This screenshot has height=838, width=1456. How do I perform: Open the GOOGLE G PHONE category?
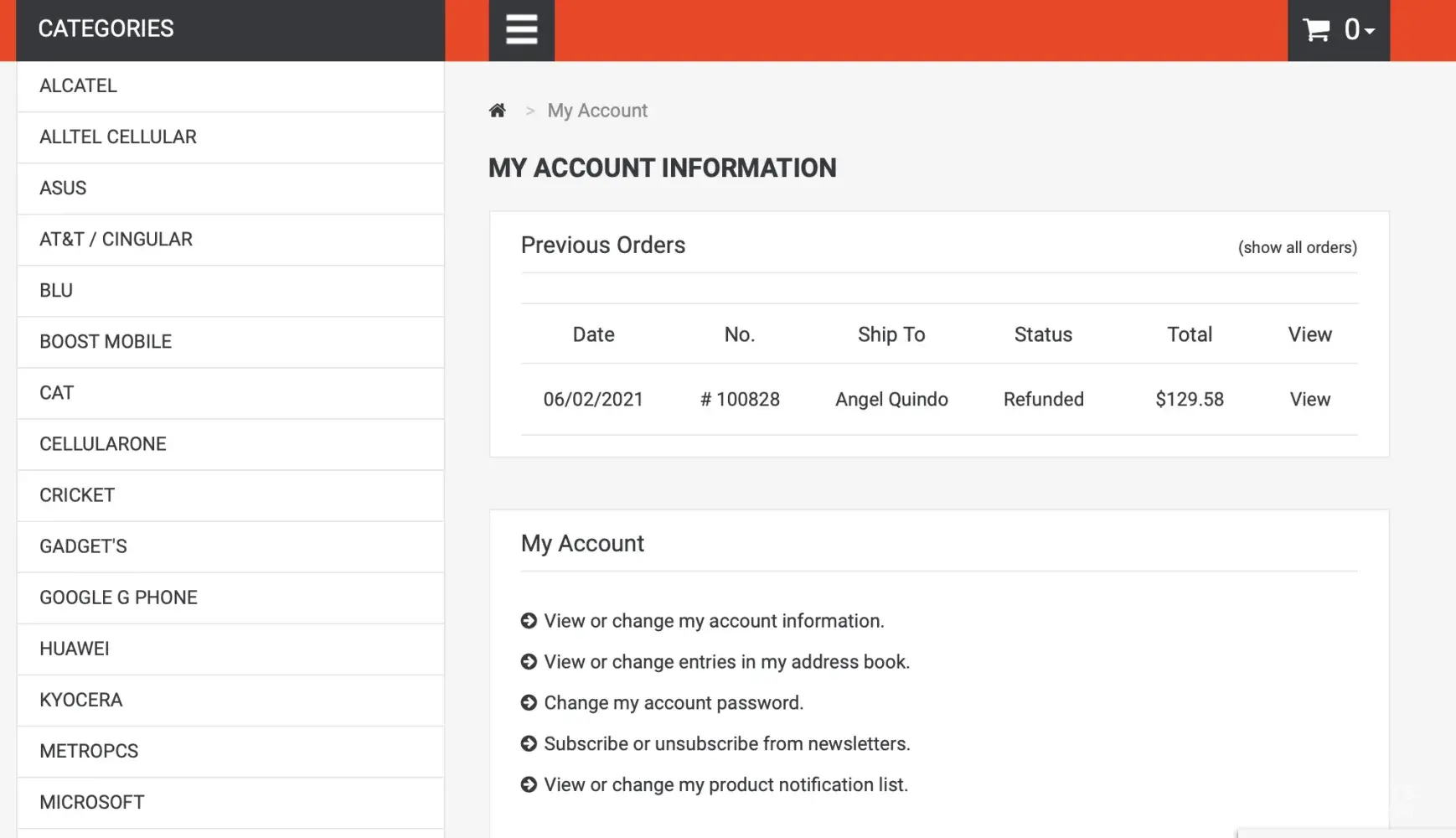tap(118, 597)
